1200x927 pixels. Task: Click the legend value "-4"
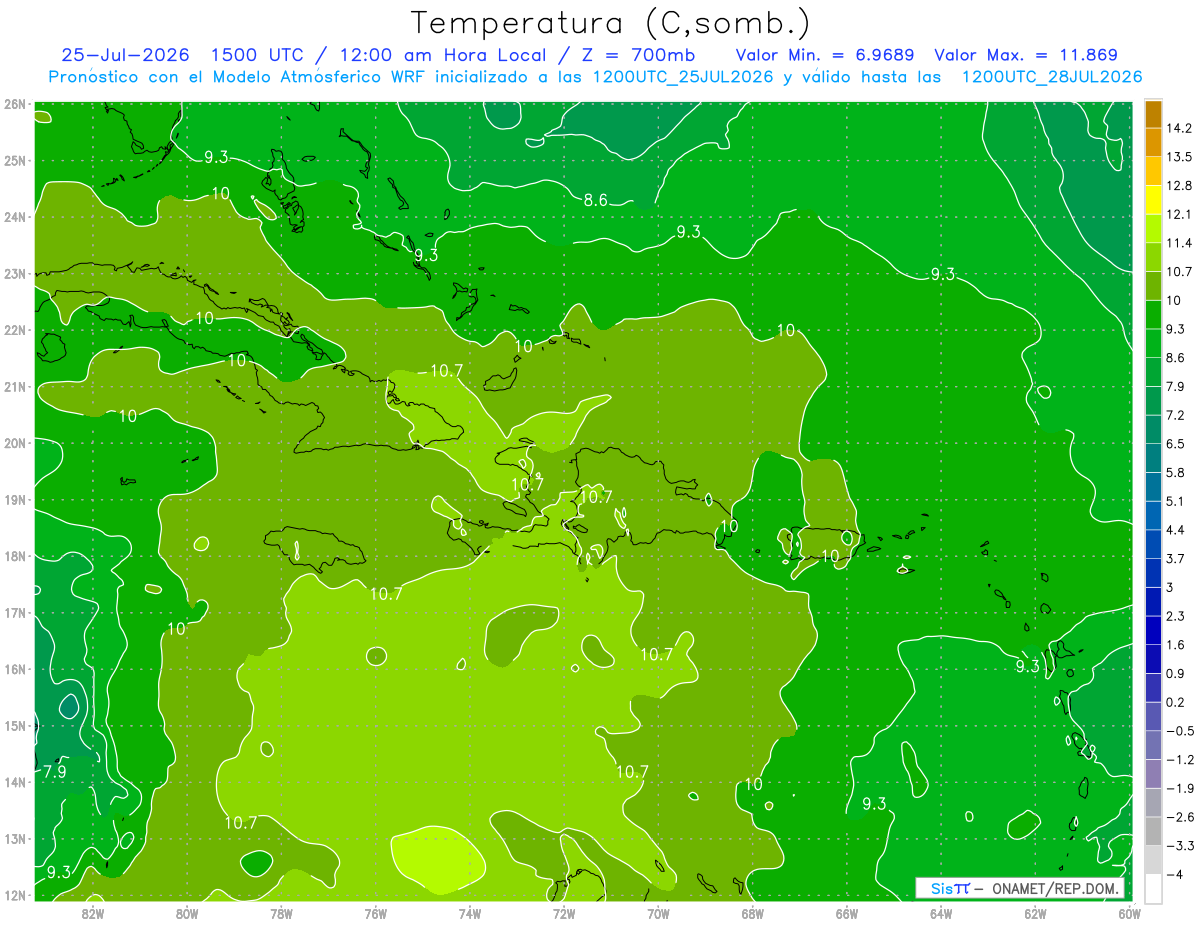click(x=1174, y=875)
